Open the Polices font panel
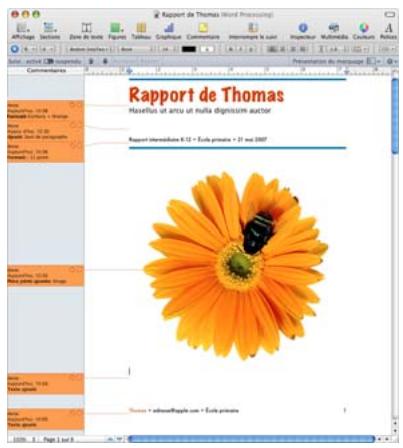This screenshot has height=448, width=403. coord(388,28)
